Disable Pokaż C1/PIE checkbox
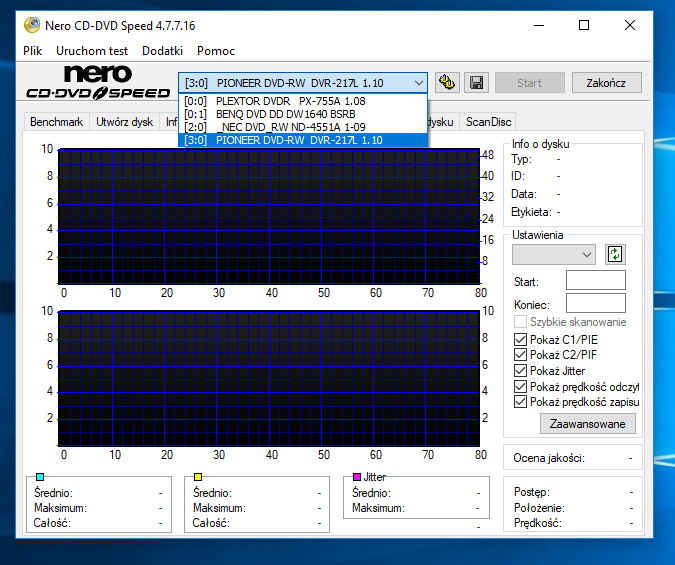 [520, 339]
